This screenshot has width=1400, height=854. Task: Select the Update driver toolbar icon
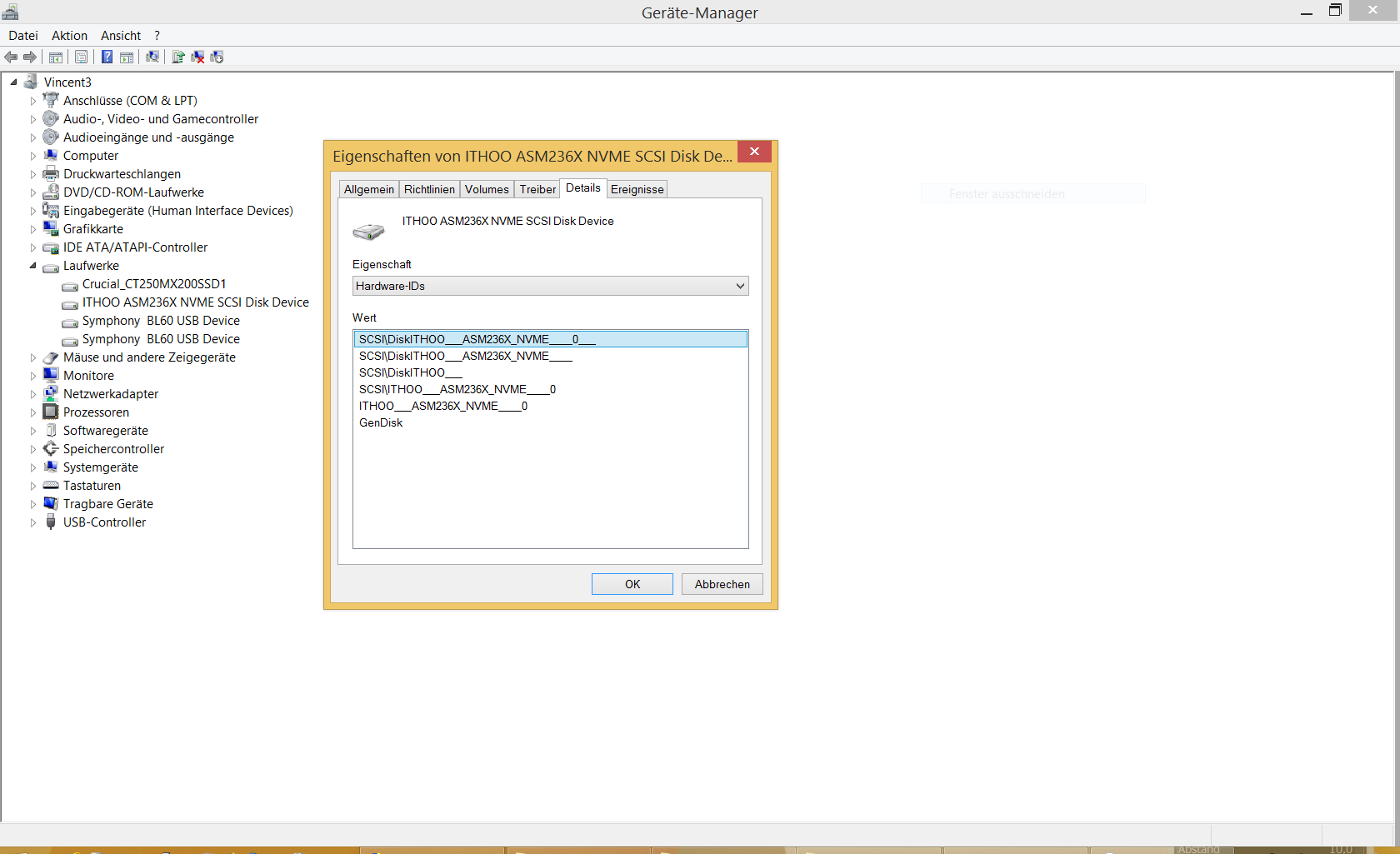point(178,57)
